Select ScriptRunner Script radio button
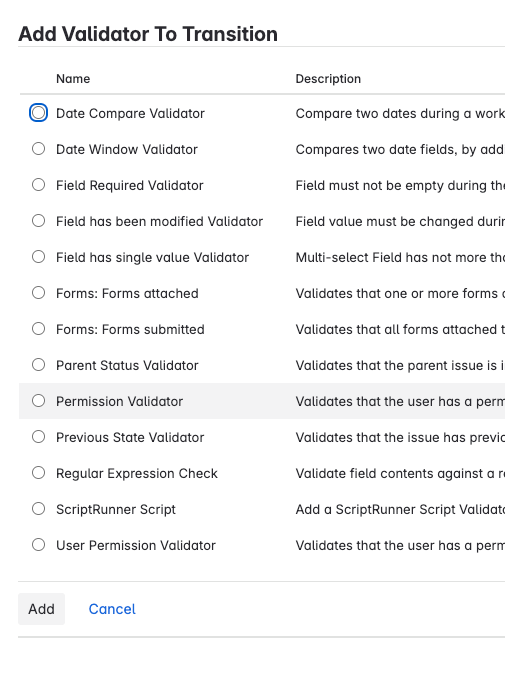This screenshot has width=505, height=688. [39, 509]
